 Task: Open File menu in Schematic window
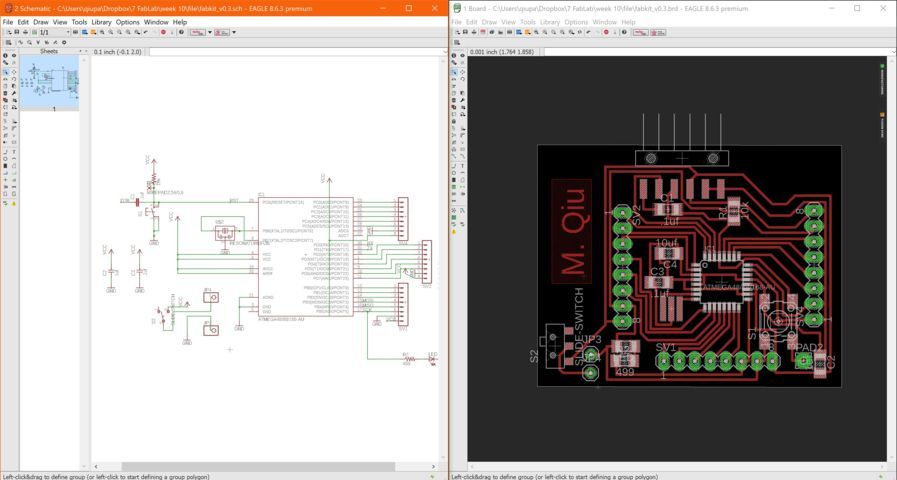7,22
